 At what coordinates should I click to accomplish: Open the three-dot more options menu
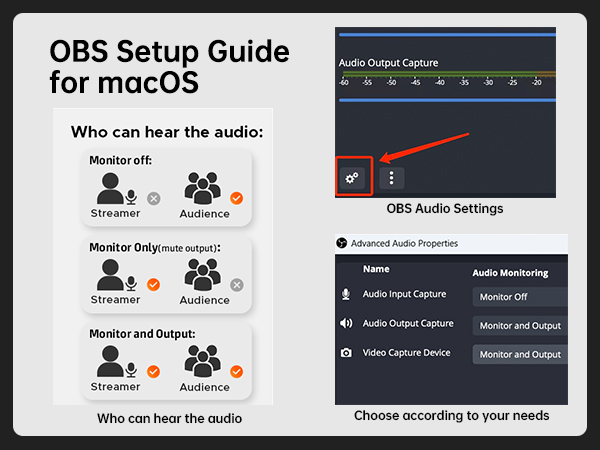[x=391, y=178]
